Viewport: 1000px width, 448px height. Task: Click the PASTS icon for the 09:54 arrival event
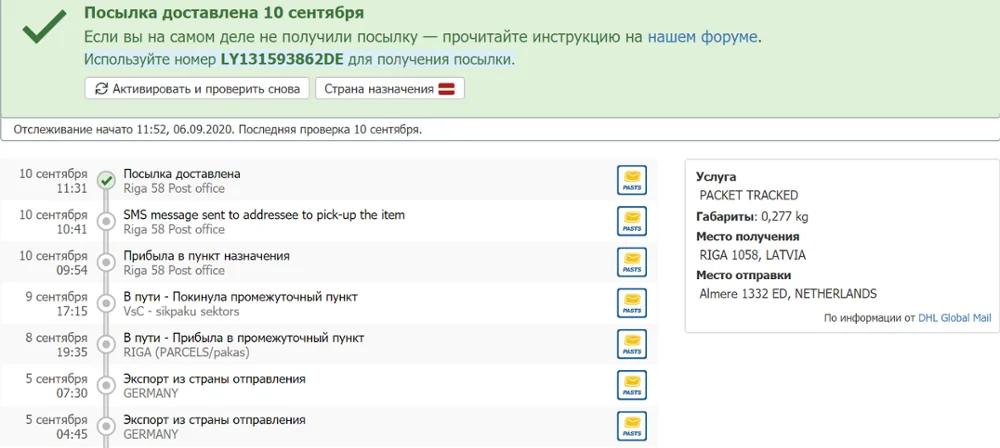[632, 262]
